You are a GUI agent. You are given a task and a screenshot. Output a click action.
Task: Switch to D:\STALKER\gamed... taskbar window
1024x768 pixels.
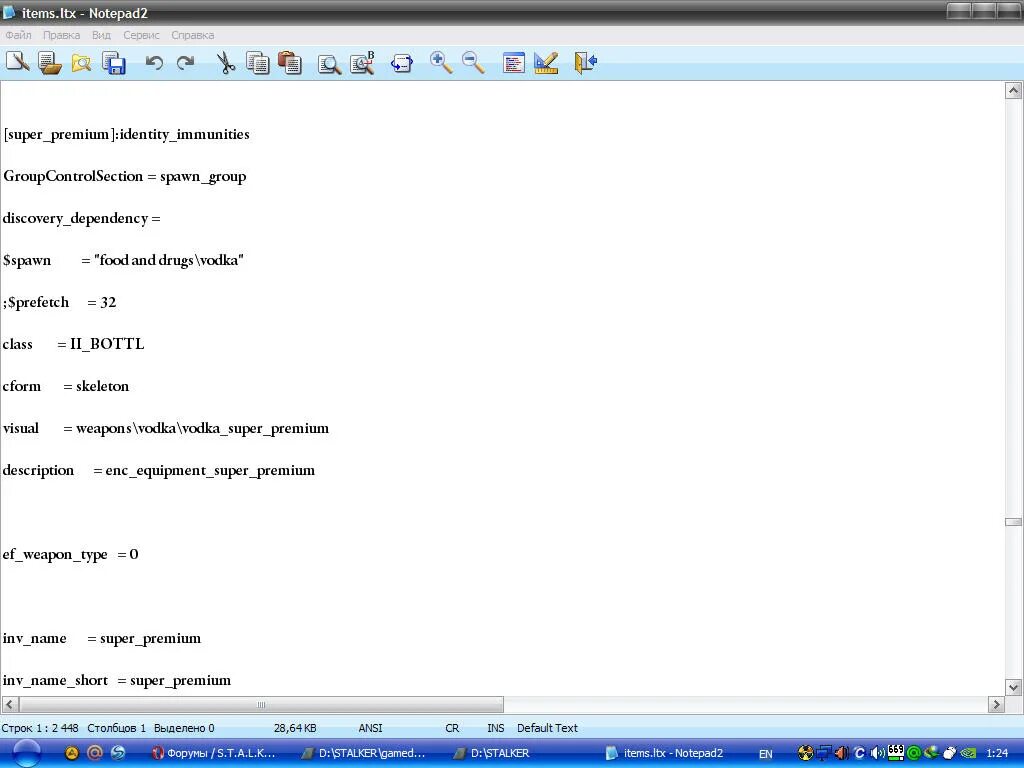coord(364,753)
